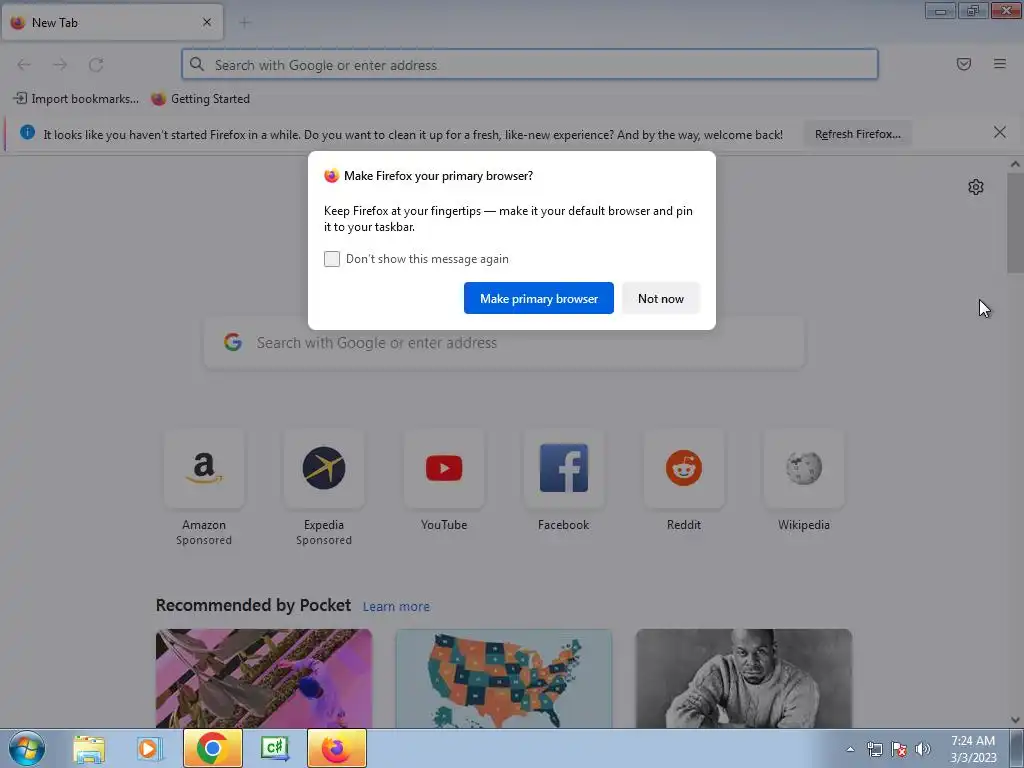Open Windows Explorer from the taskbar
The height and width of the screenshot is (768, 1024).
pyautogui.click(x=89, y=748)
